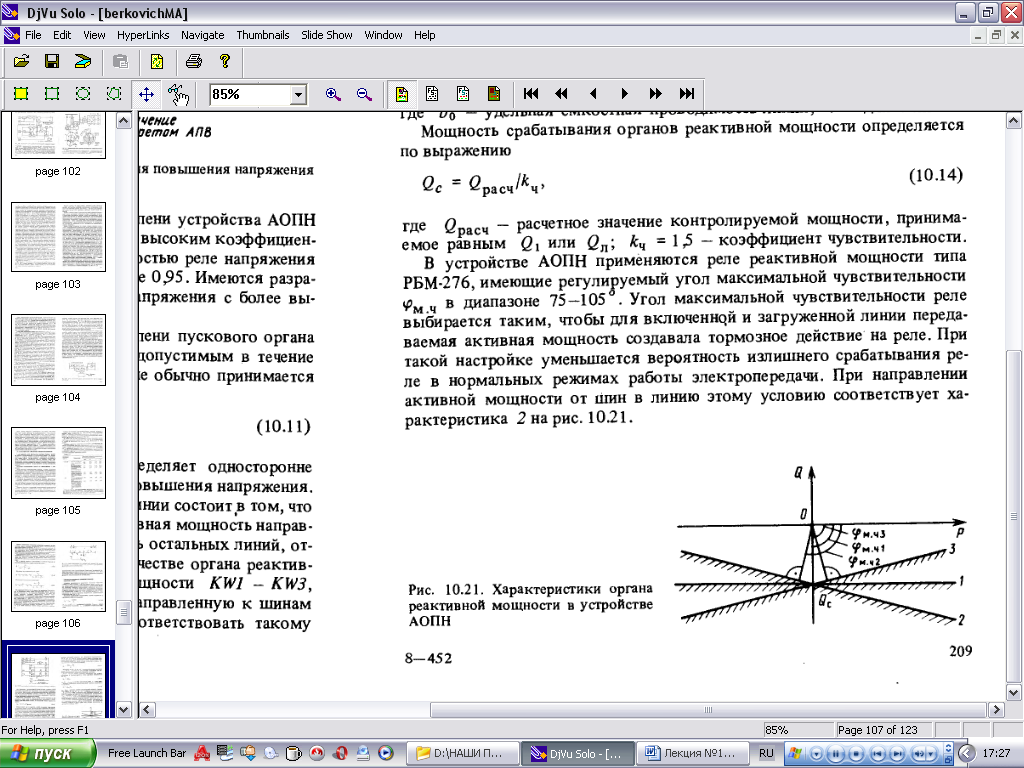
Task: Open the Navigate menu
Action: [202, 35]
